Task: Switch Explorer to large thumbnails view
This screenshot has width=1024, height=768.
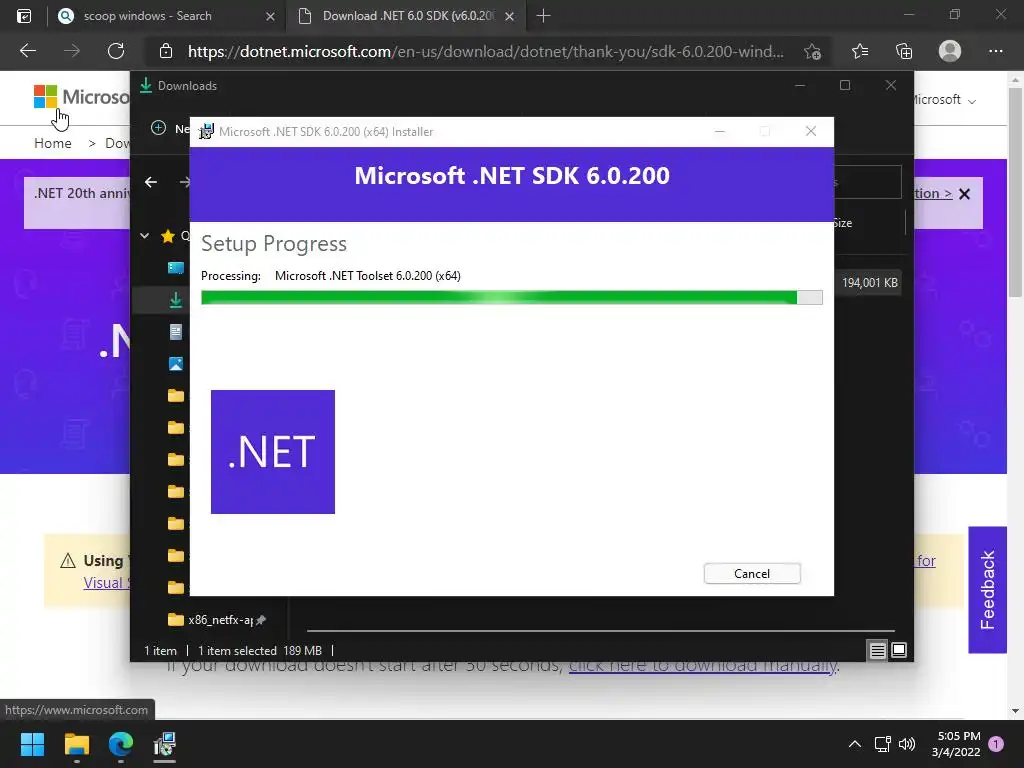Action: click(899, 650)
